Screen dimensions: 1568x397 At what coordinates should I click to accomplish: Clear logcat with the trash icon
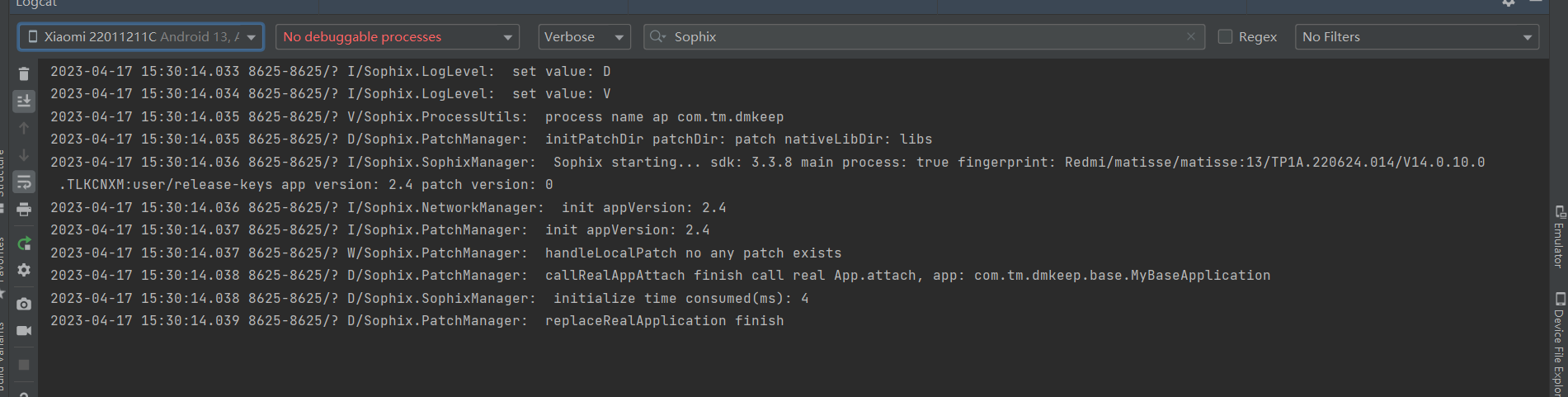pyautogui.click(x=24, y=74)
